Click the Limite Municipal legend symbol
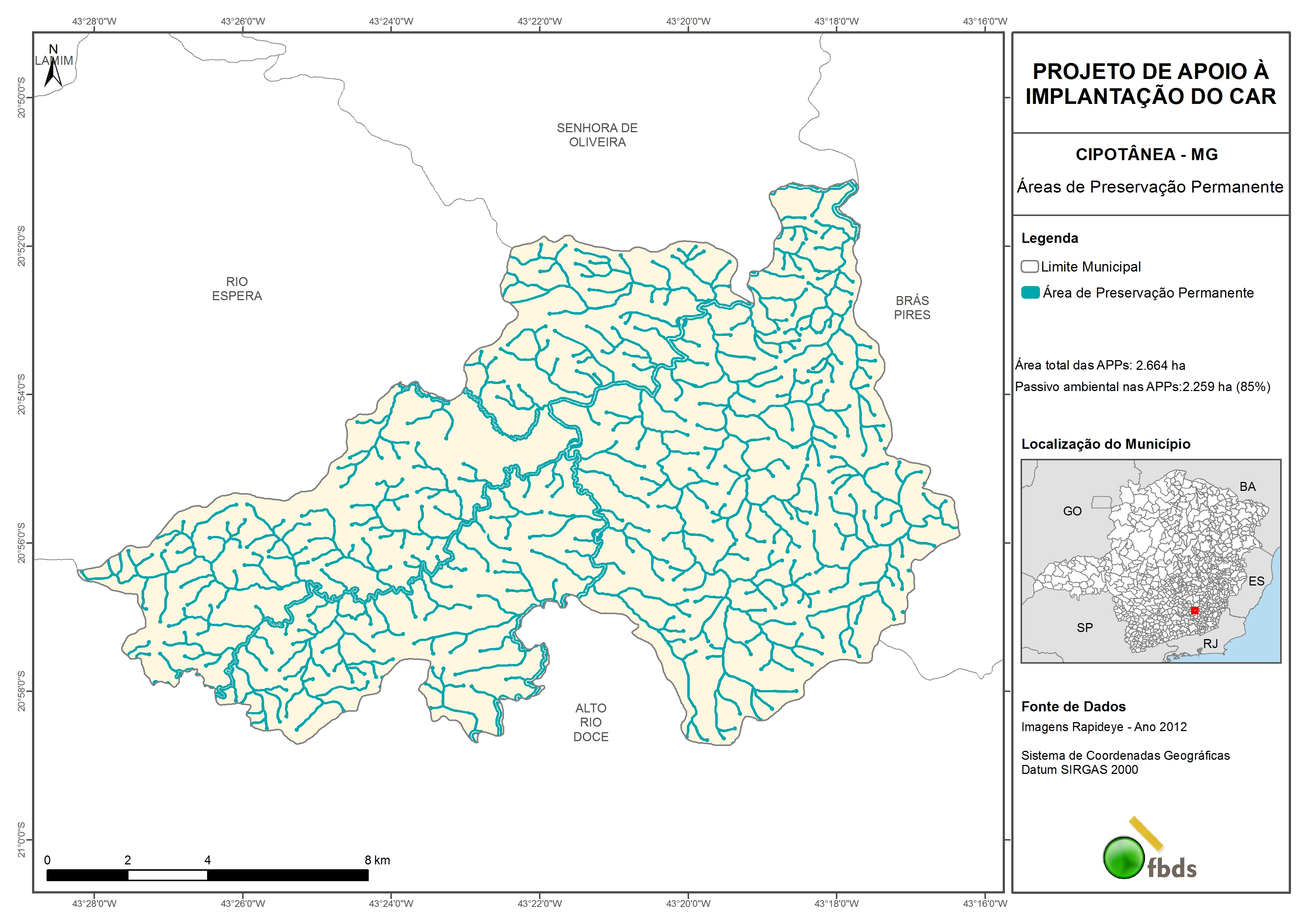 (1029, 266)
